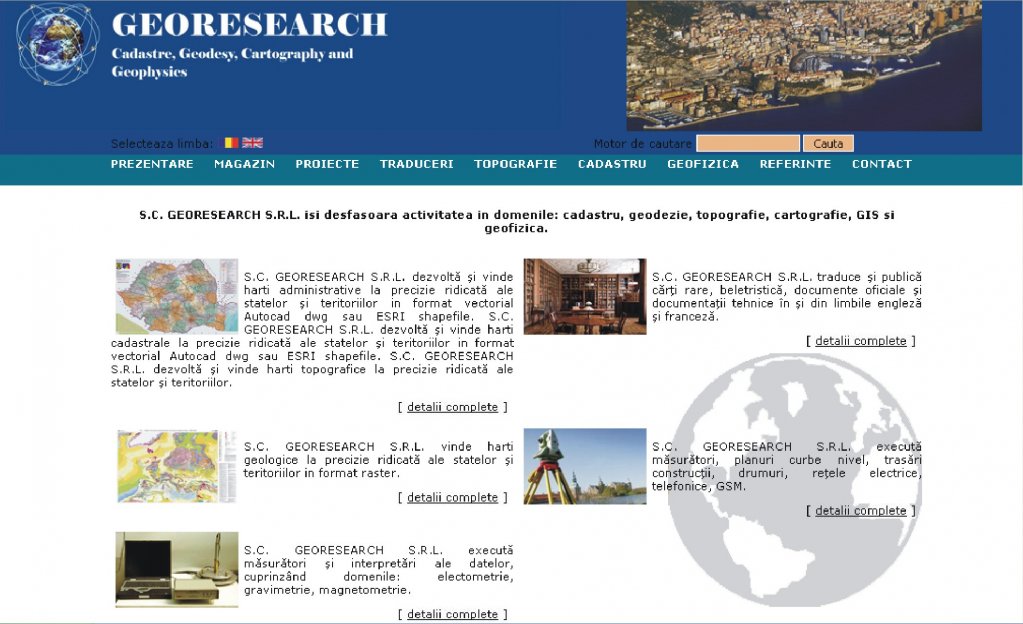Image resolution: width=1023 pixels, height=624 pixels.
Task: Click the 'Selecteaza limba:' label
Action: click(162, 144)
